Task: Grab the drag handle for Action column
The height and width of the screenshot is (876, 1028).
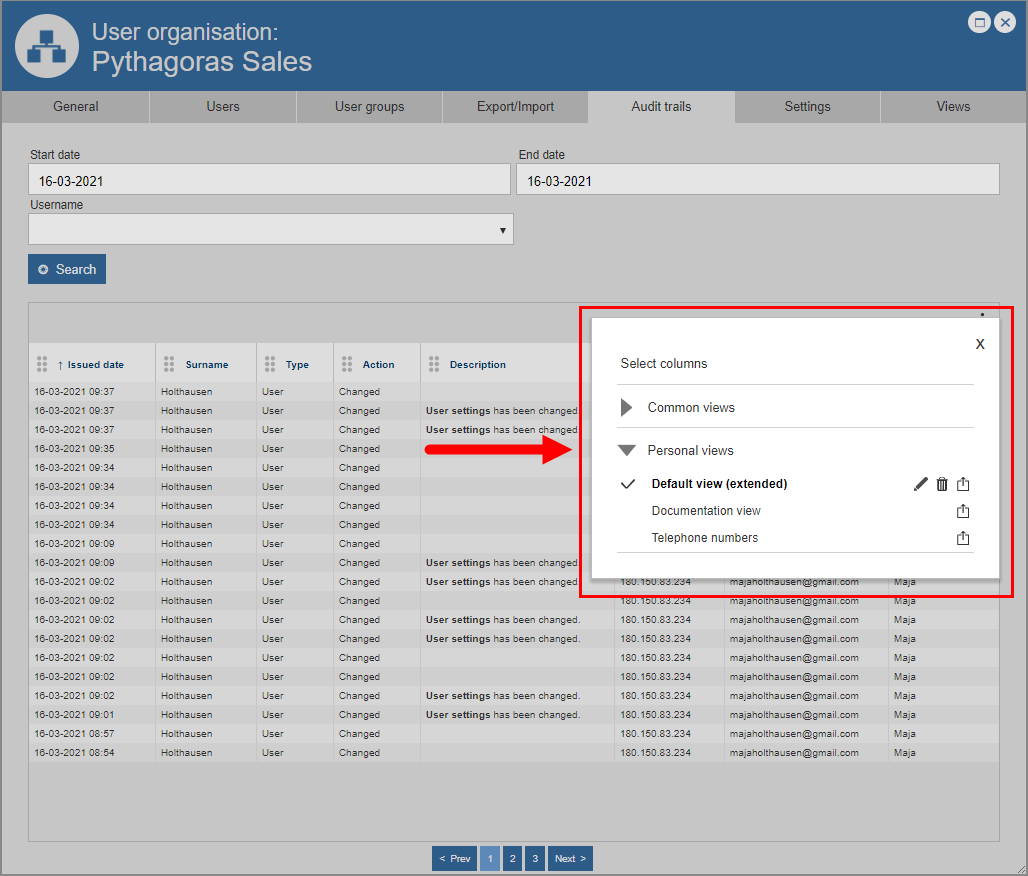Action: pyautogui.click(x=347, y=364)
